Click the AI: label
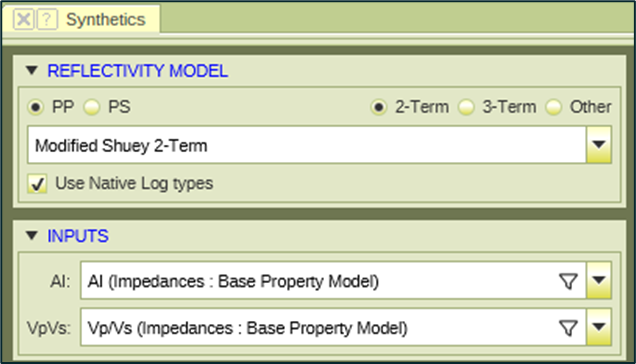 click(60, 281)
